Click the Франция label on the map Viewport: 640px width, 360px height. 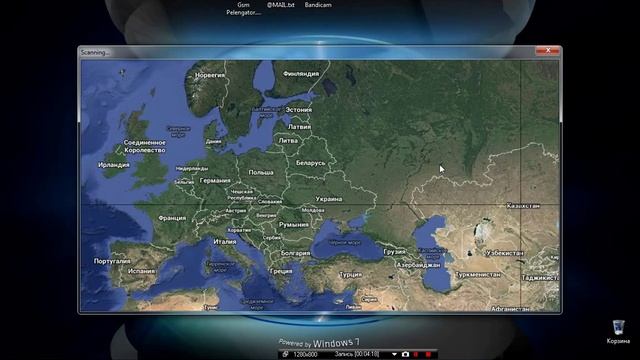(172, 218)
